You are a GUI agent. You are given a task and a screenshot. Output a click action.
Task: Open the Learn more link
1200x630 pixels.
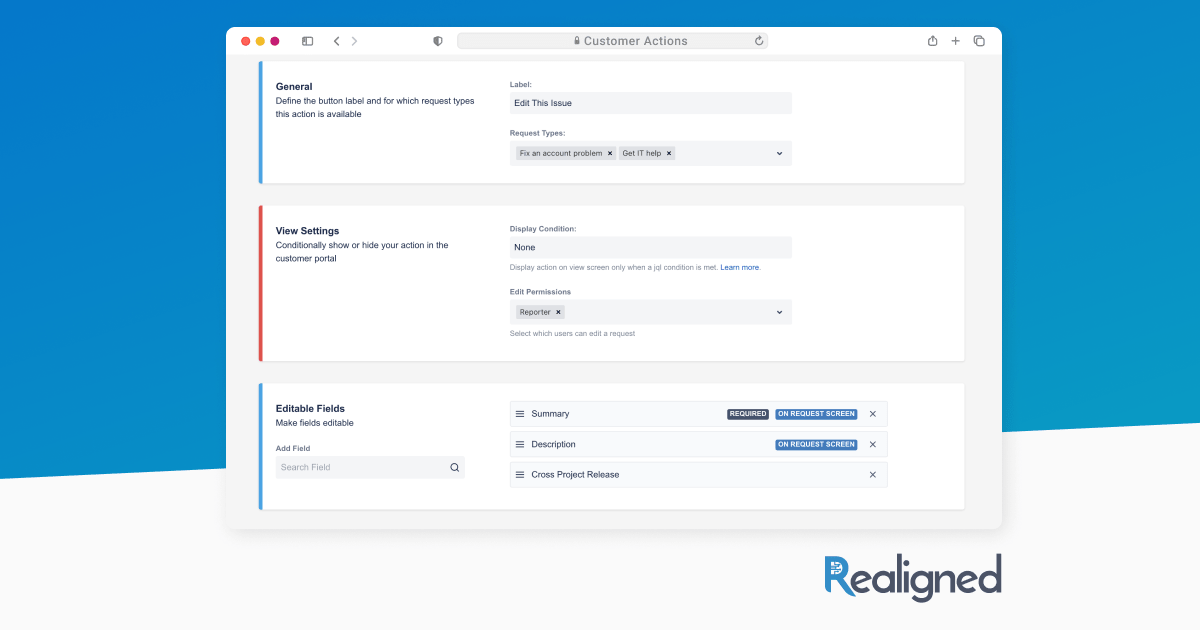(x=740, y=267)
